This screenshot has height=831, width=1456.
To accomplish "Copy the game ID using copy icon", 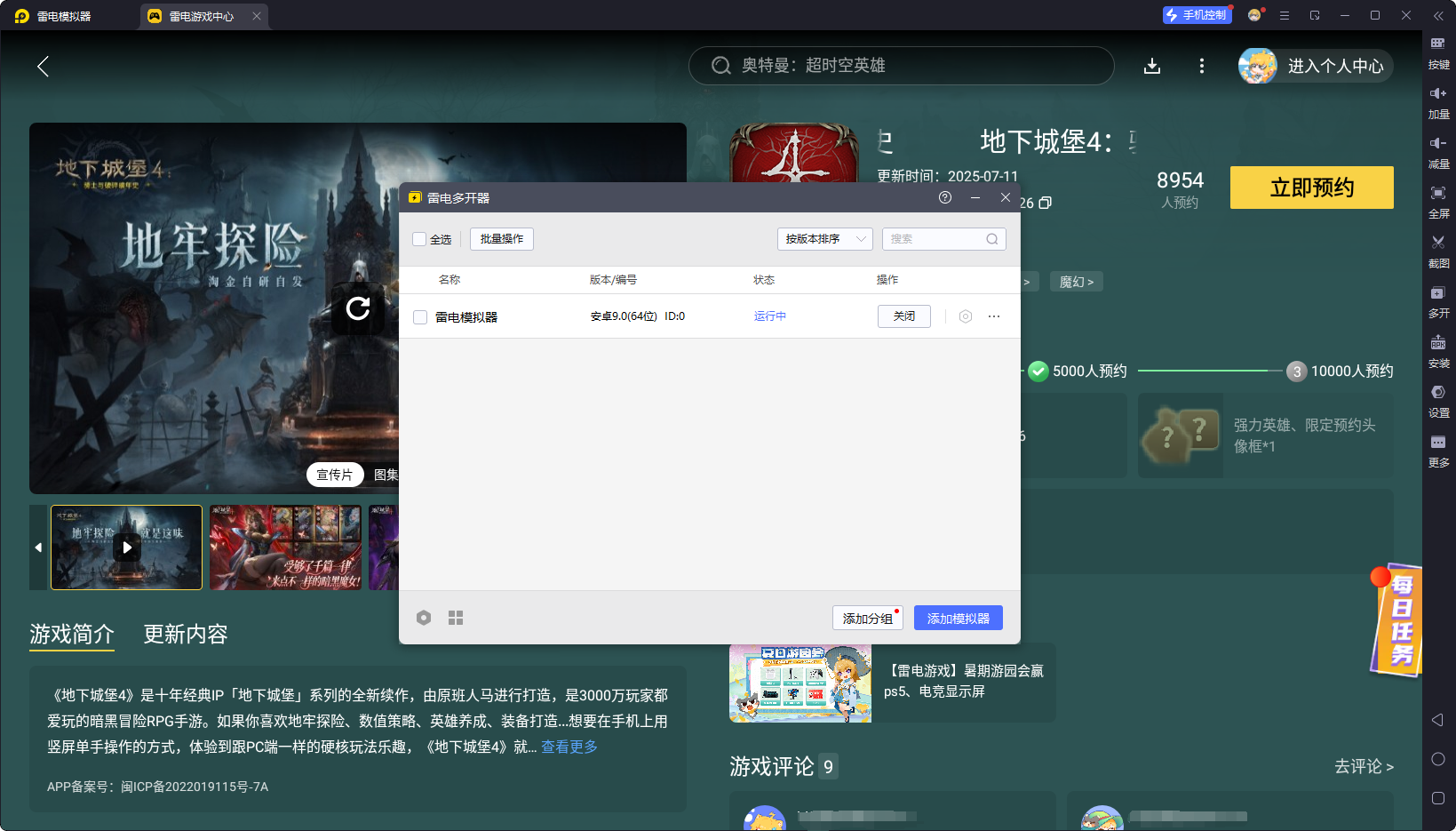I will click(x=1046, y=203).
